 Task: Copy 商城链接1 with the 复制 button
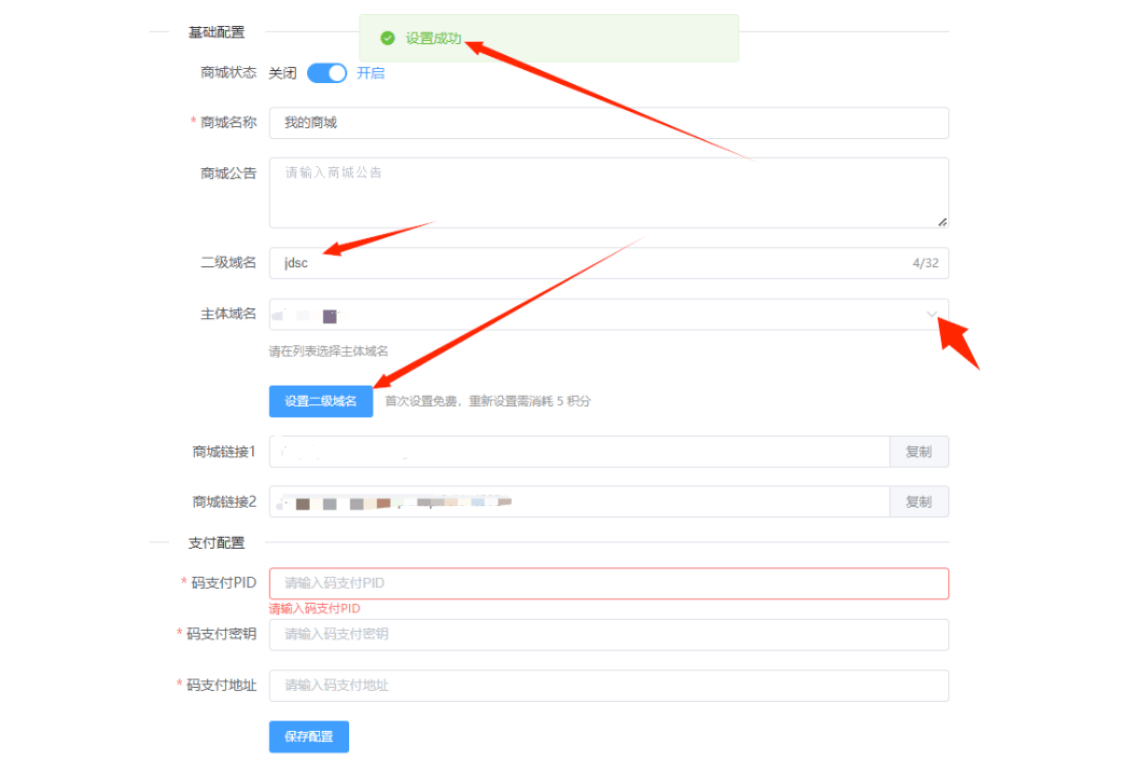click(x=918, y=452)
